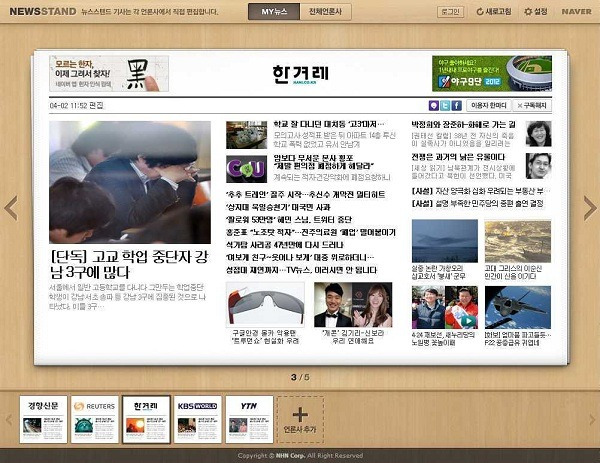This screenshot has width=600, height=463.
Task: Open main photo of students studying
Action: point(130,182)
